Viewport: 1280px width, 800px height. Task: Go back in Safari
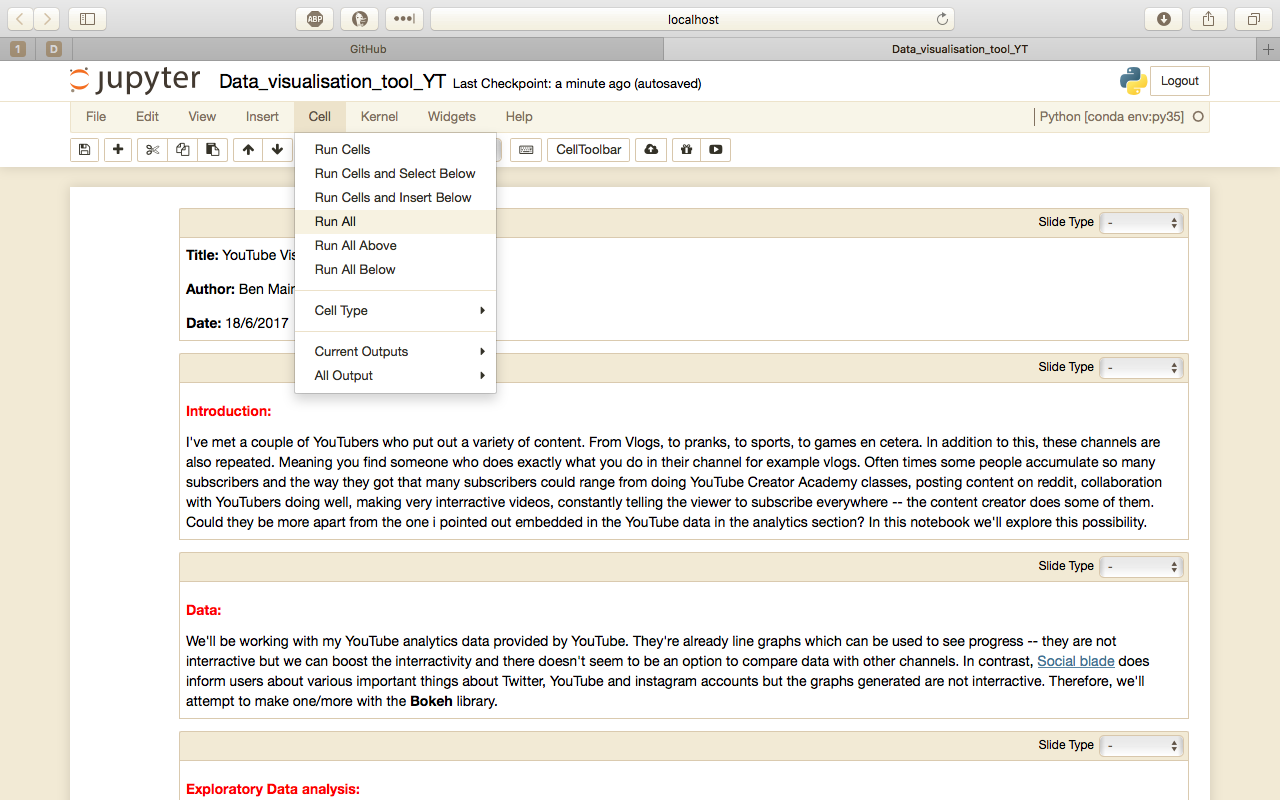(21, 19)
